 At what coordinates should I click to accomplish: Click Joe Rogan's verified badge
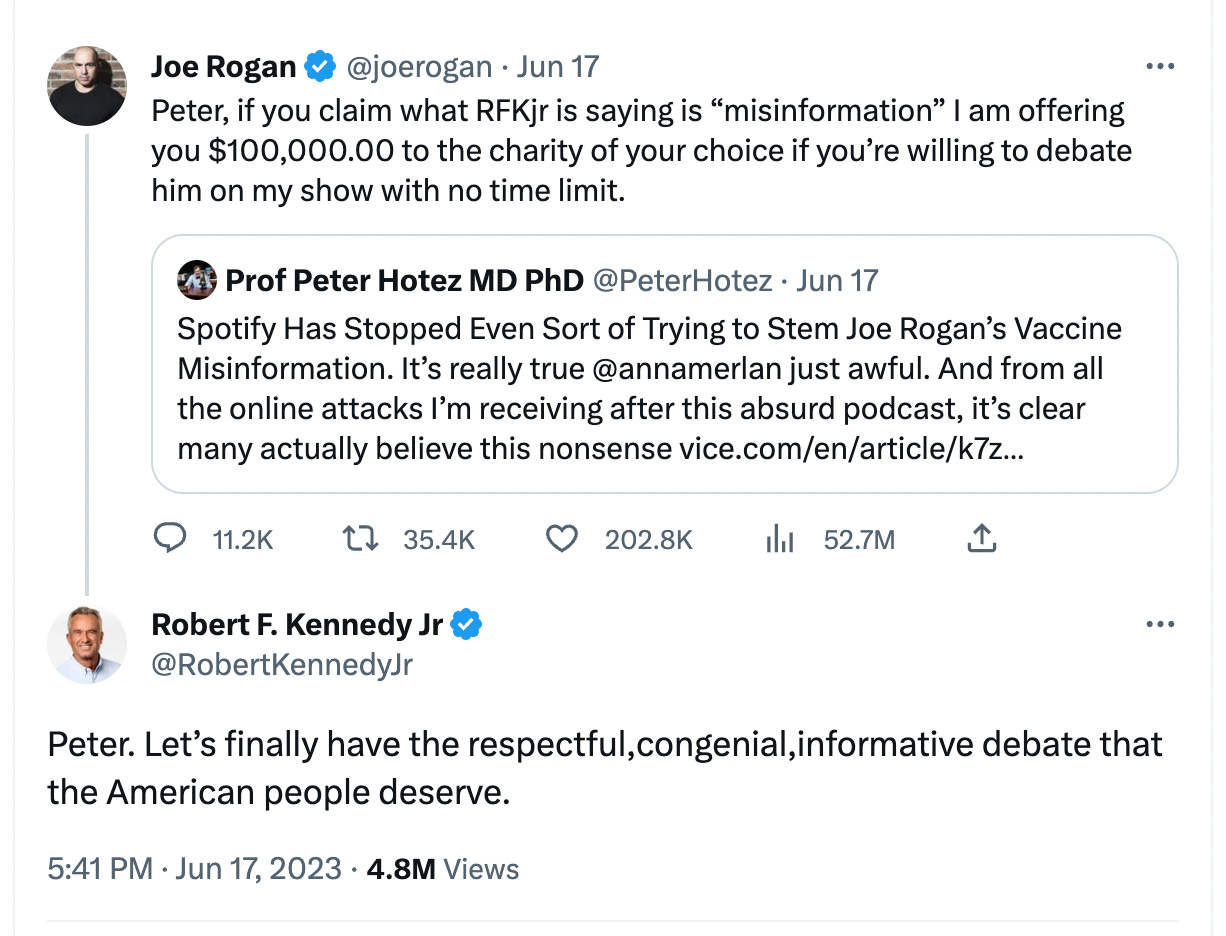coord(319,67)
